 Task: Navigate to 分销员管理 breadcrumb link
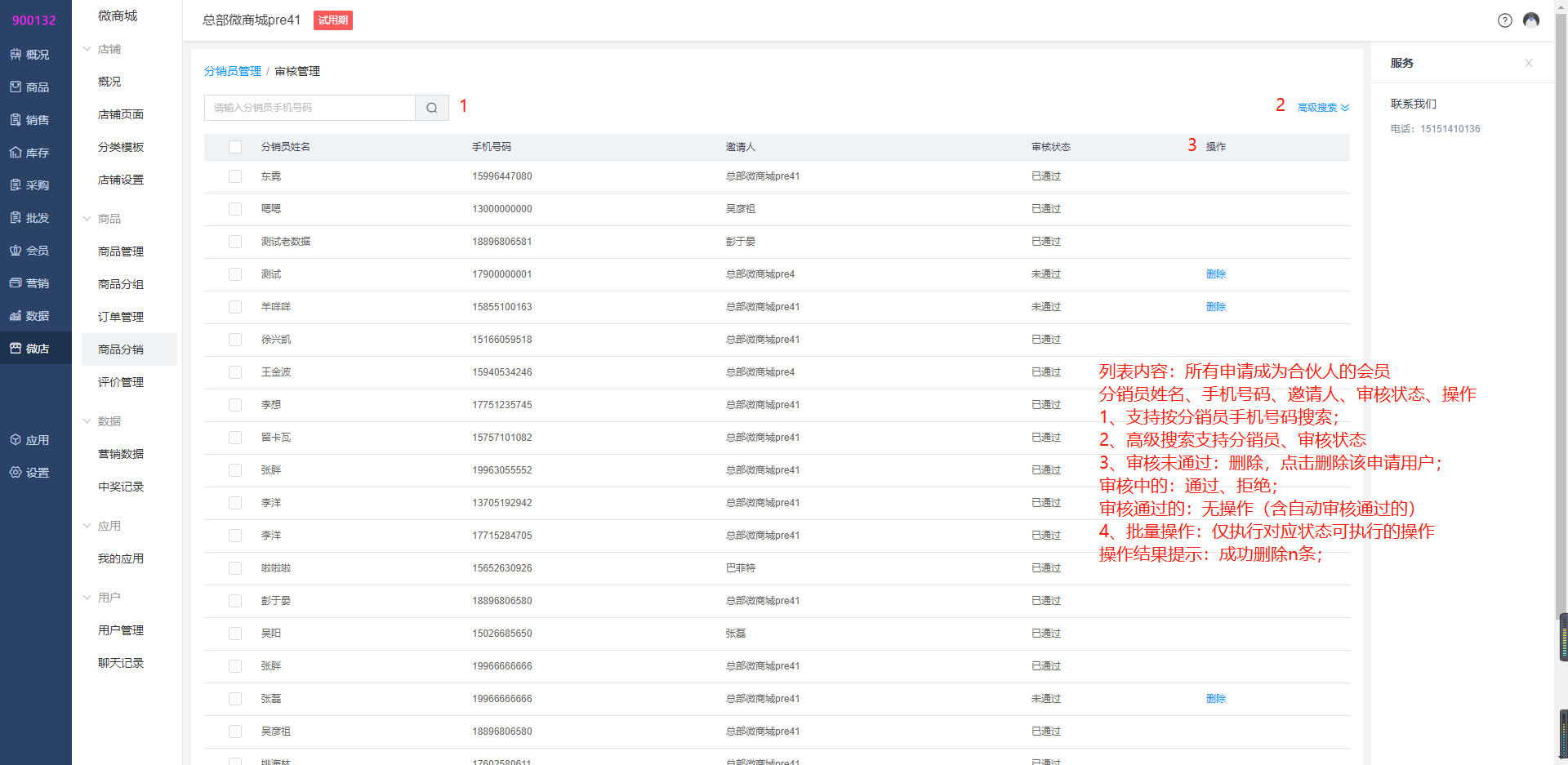tap(233, 72)
